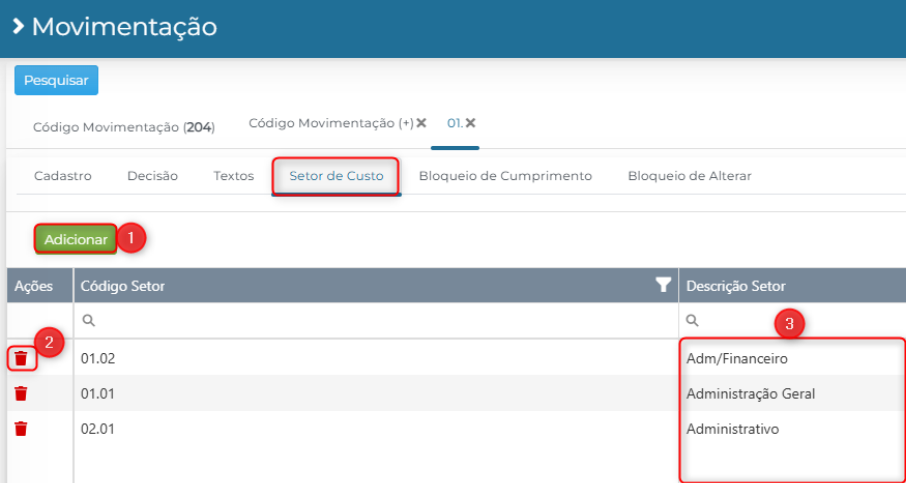Go to the Textos tab
This screenshot has width=906, height=483.
coord(233,176)
